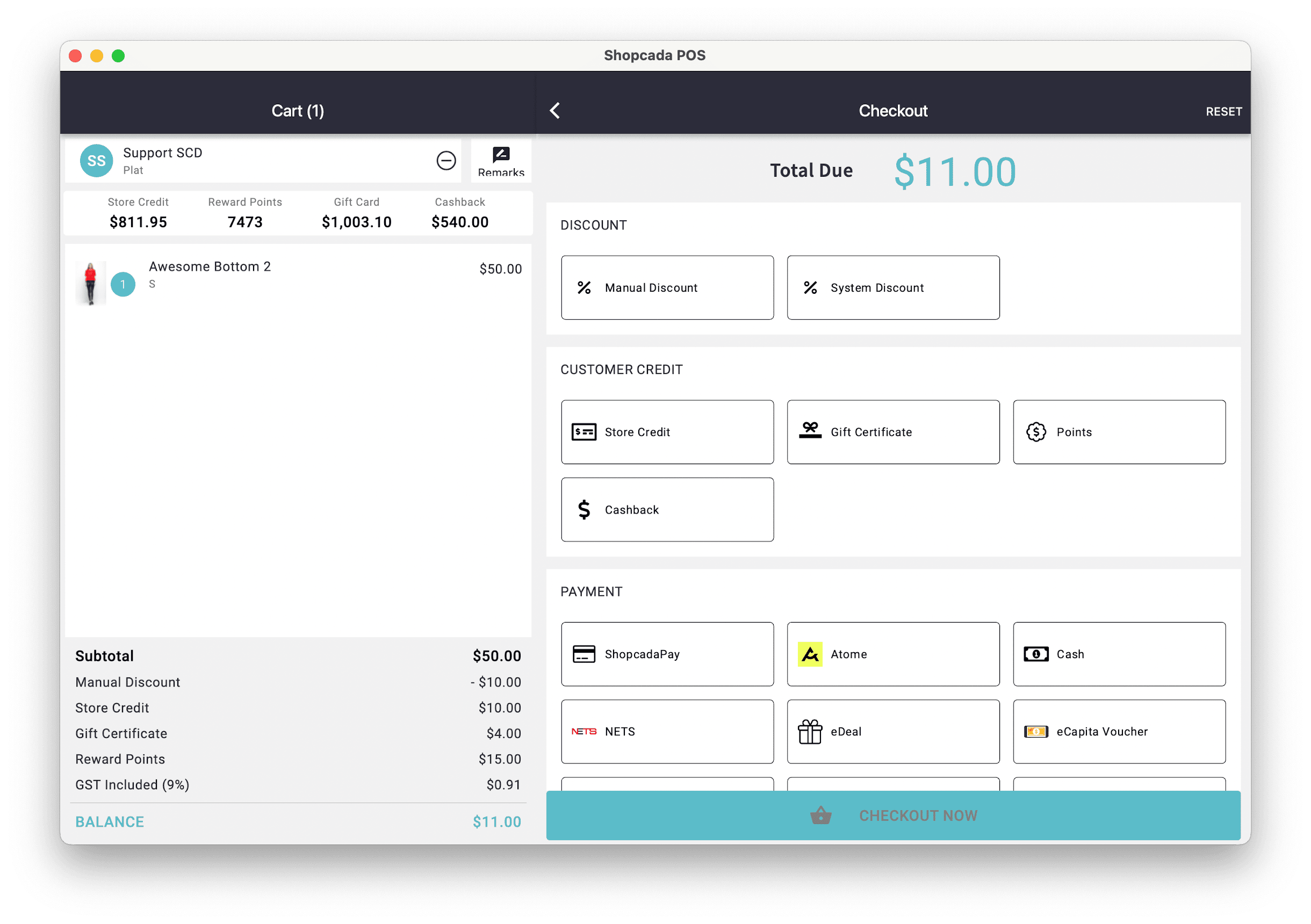Click the PAYMENT section heading

[x=591, y=591]
